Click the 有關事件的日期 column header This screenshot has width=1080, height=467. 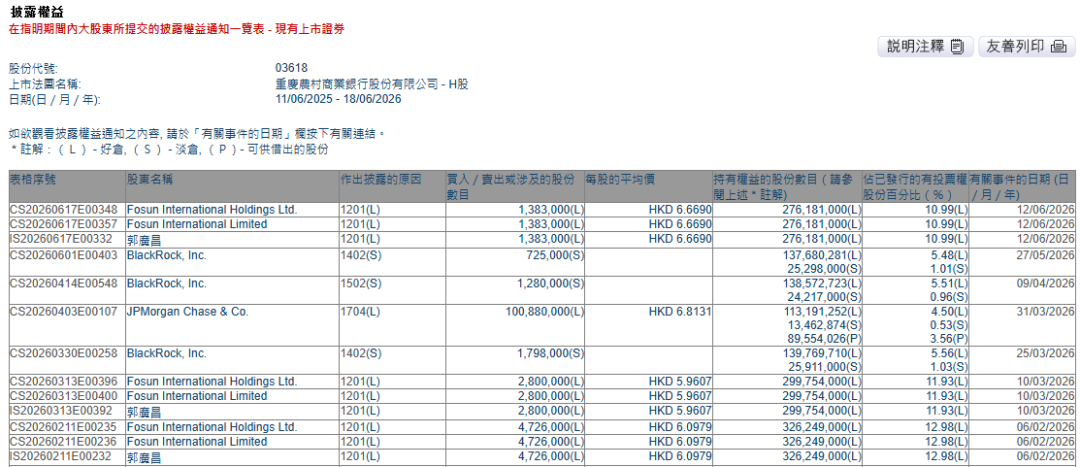pos(1021,187)
